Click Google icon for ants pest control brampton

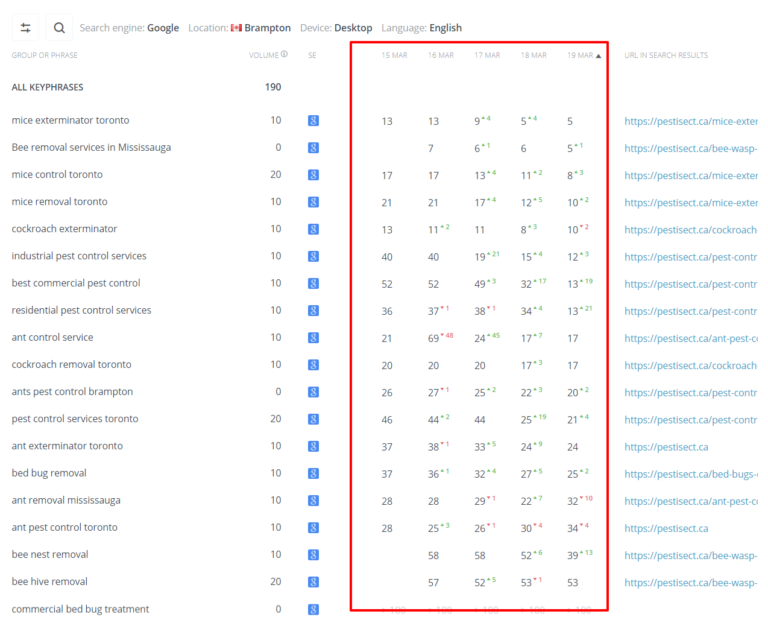pyautogui.click(x=313, y=392)
